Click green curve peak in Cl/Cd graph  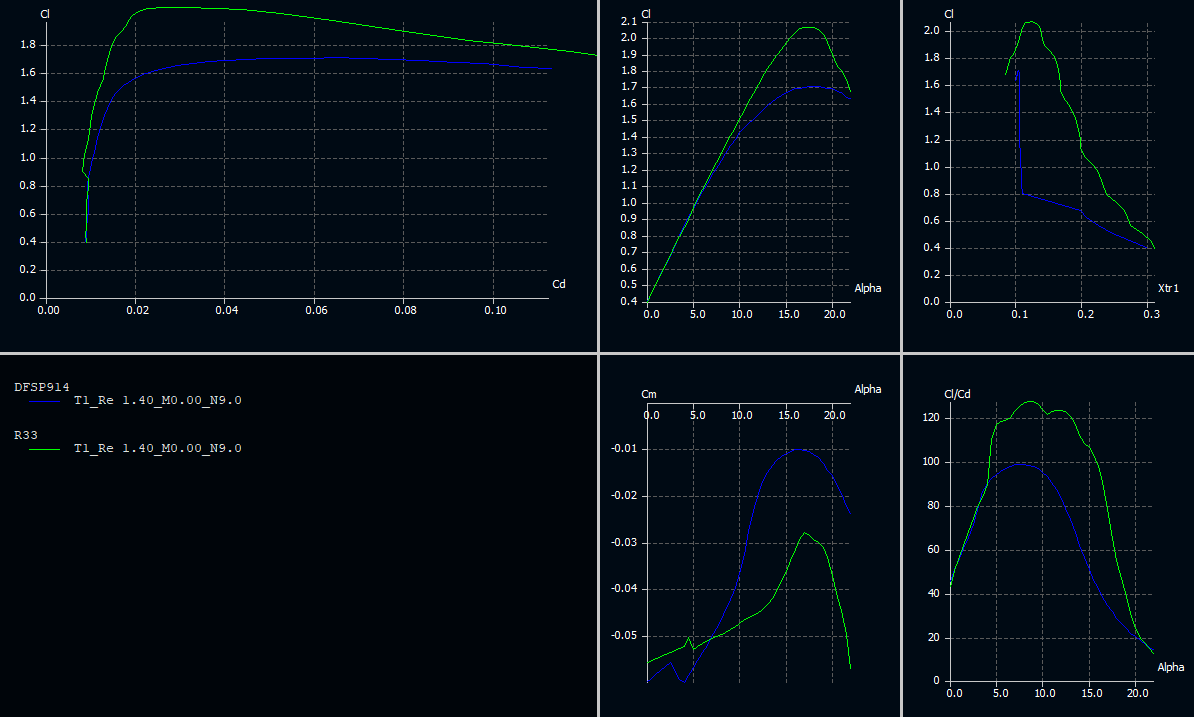(x=1028, y=402)
